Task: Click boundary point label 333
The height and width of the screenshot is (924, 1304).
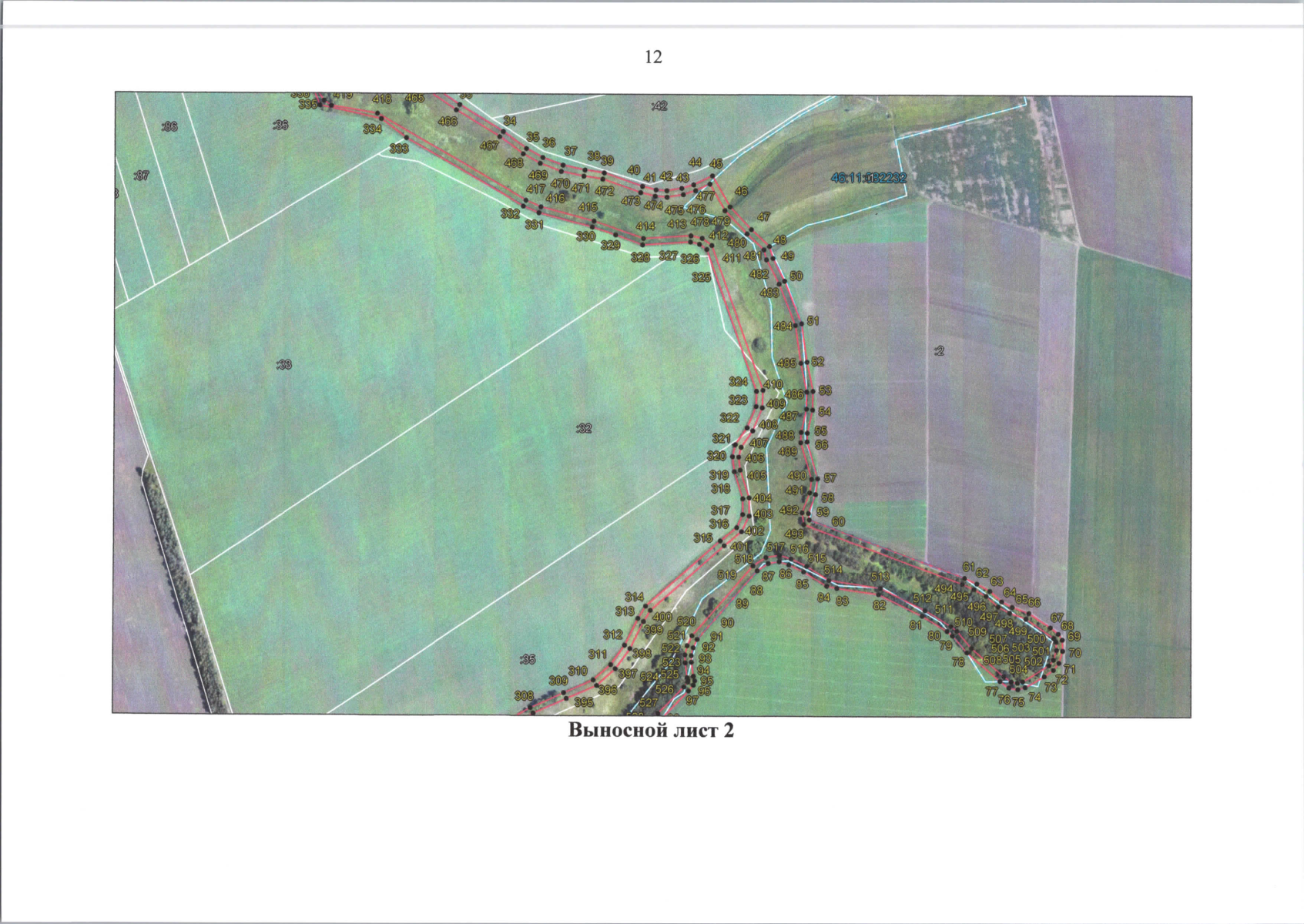Action: [x=398, y=149]
